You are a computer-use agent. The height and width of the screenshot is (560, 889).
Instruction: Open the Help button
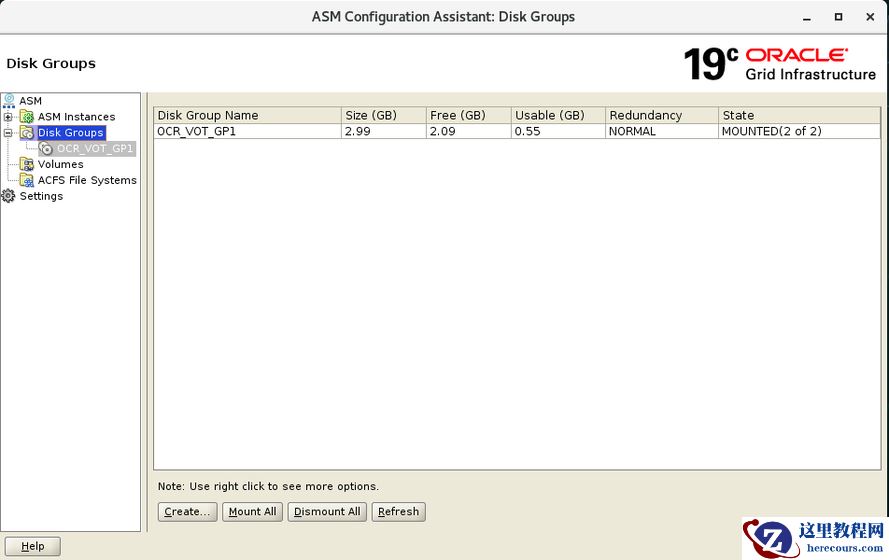[33, 546]
